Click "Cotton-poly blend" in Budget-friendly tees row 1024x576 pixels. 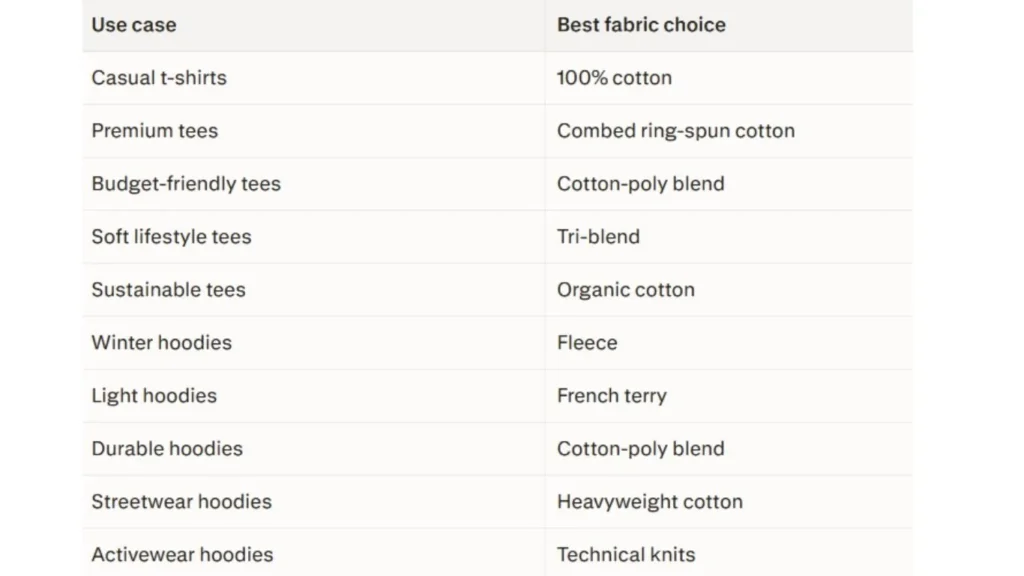(x=641, y=184)
